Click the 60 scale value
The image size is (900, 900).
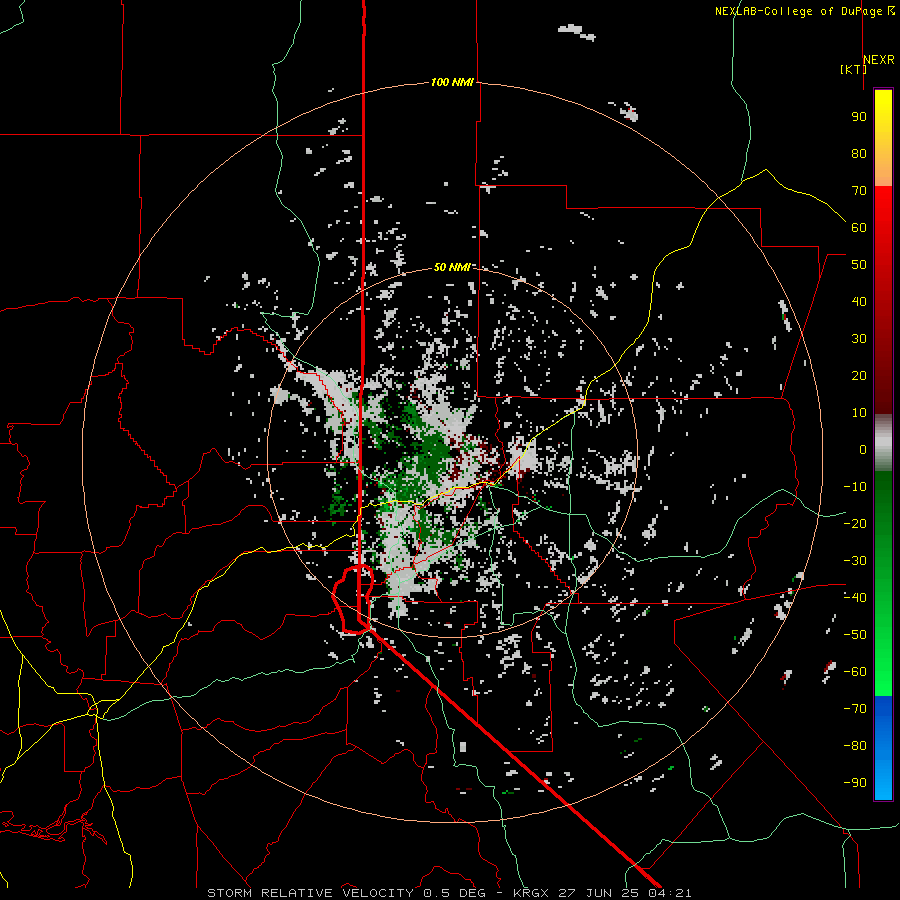click(x=859, y=227)
